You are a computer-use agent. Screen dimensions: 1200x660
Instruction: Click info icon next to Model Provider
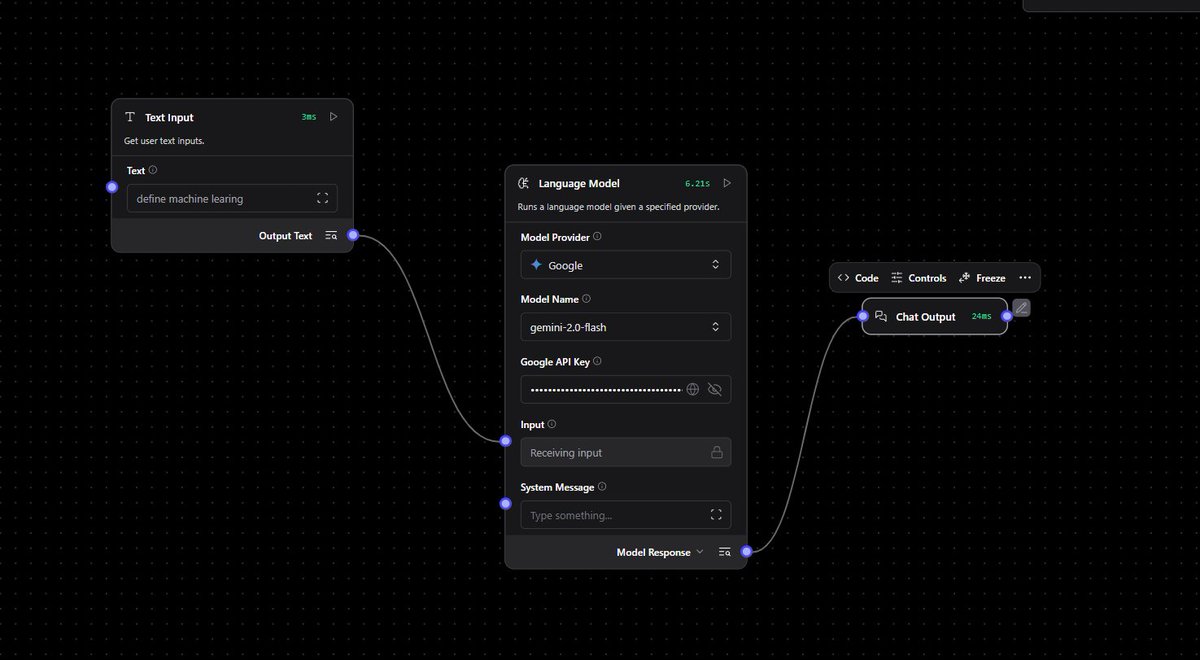point(597,237)
